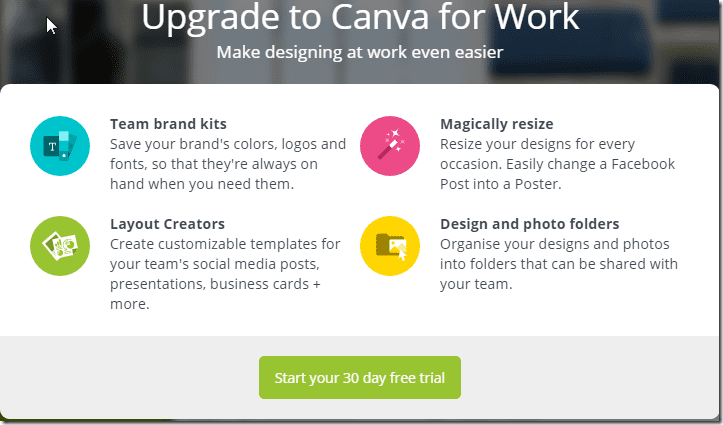Click the Team brand kits heading
This screenshot has width=723, height=425.
coord(168,124)
